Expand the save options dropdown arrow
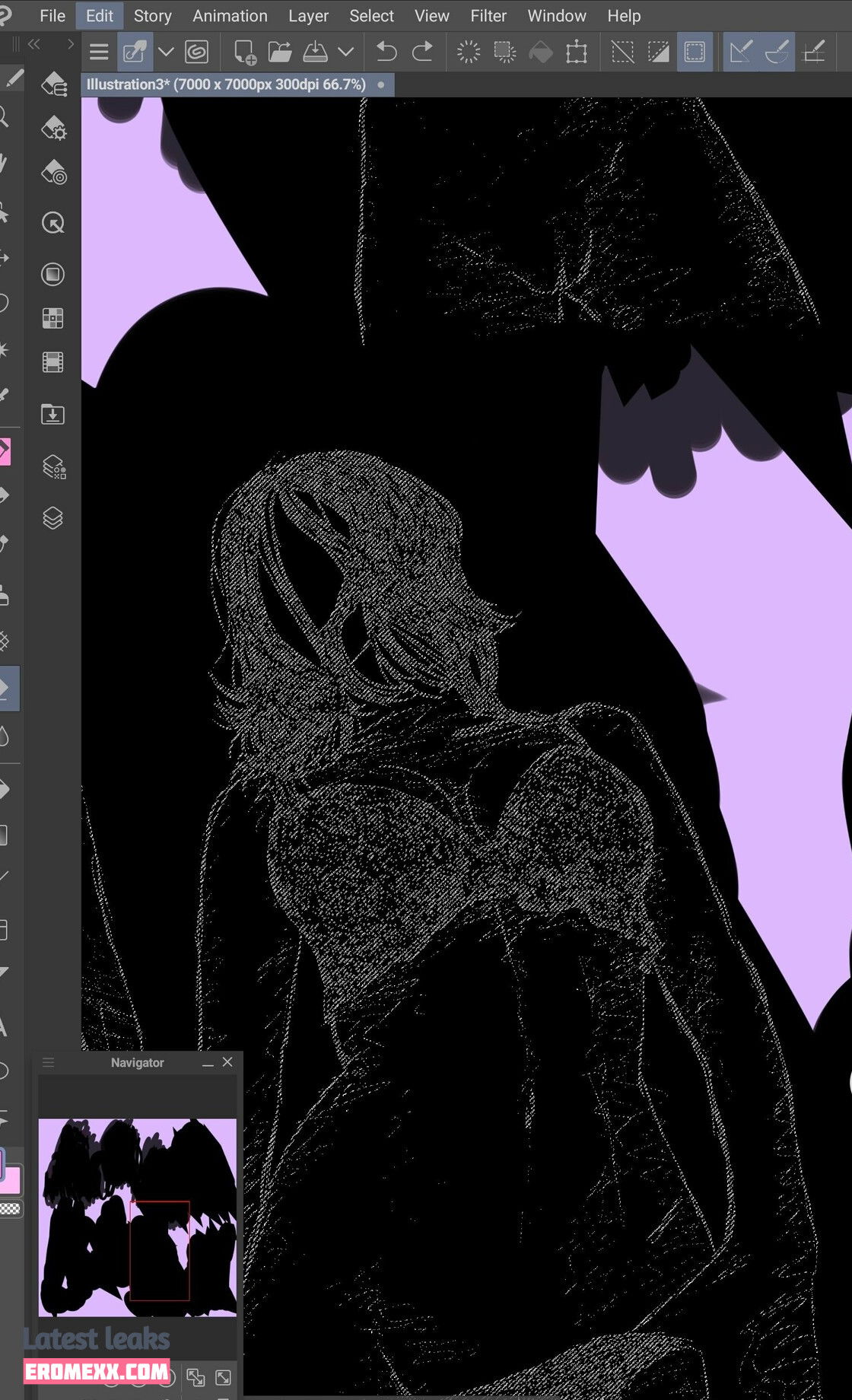This screenshot has height=1400, width=852. coord(345,52)
